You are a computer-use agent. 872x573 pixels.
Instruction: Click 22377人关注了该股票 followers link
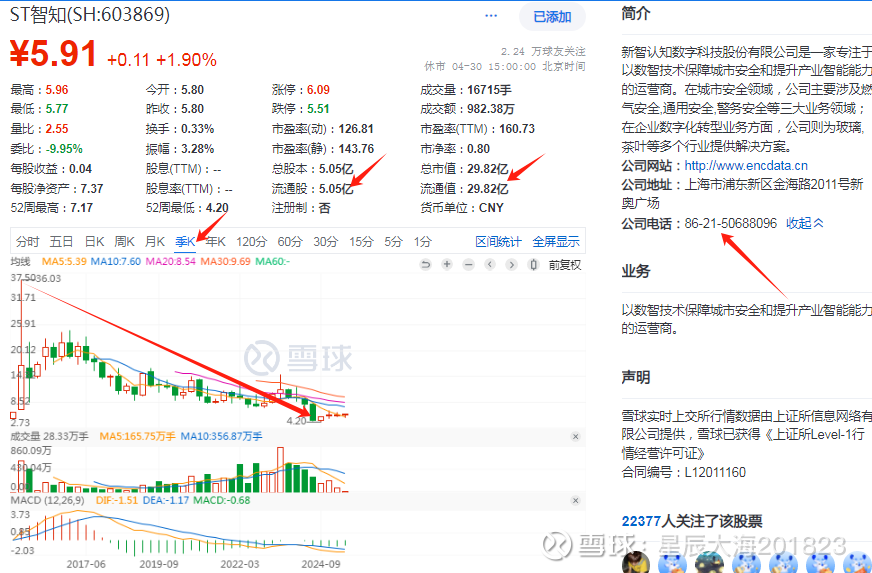tap(692, 521)
